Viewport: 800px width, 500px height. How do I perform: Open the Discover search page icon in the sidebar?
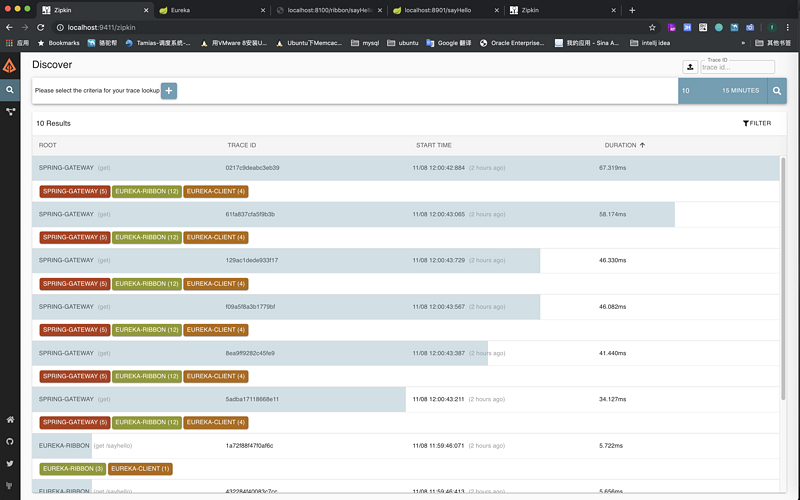pyautogui.click(x=10, y=90)
